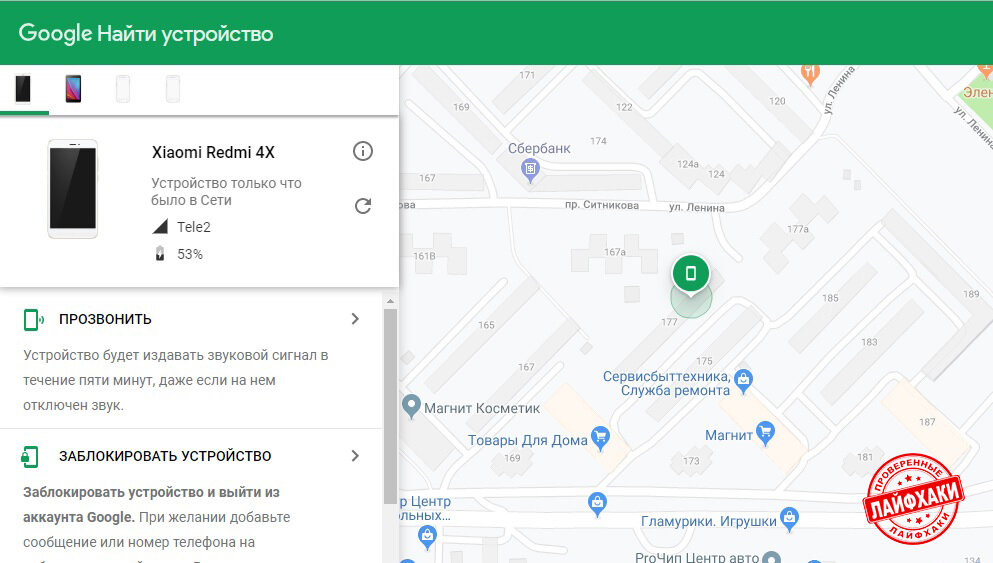This screenshot has width=993, height=563.
Task: Switch to the second colorful phone device tab
Action: point(73,89)
